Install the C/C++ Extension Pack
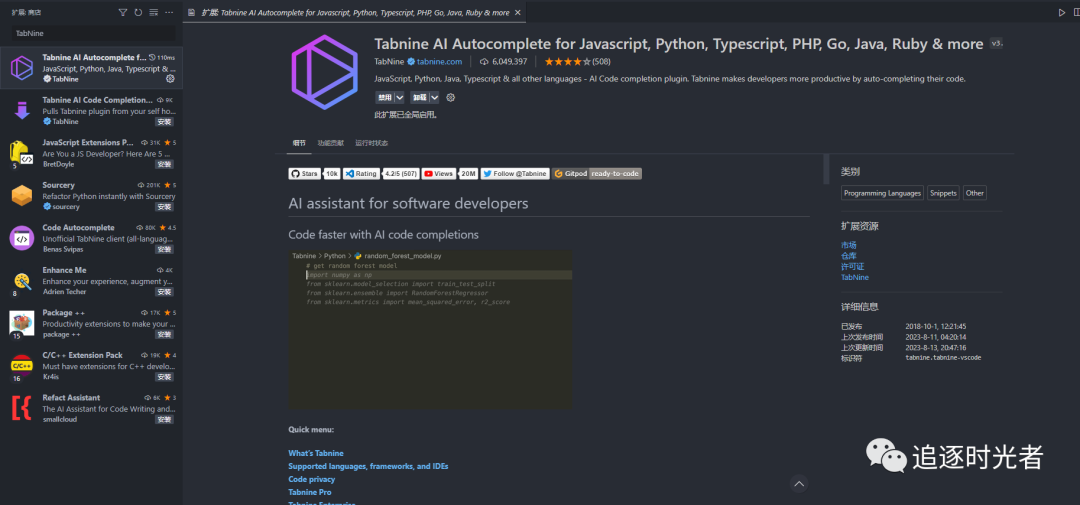1080x505 pixels. pyautogui.click(x=164, y=377)
